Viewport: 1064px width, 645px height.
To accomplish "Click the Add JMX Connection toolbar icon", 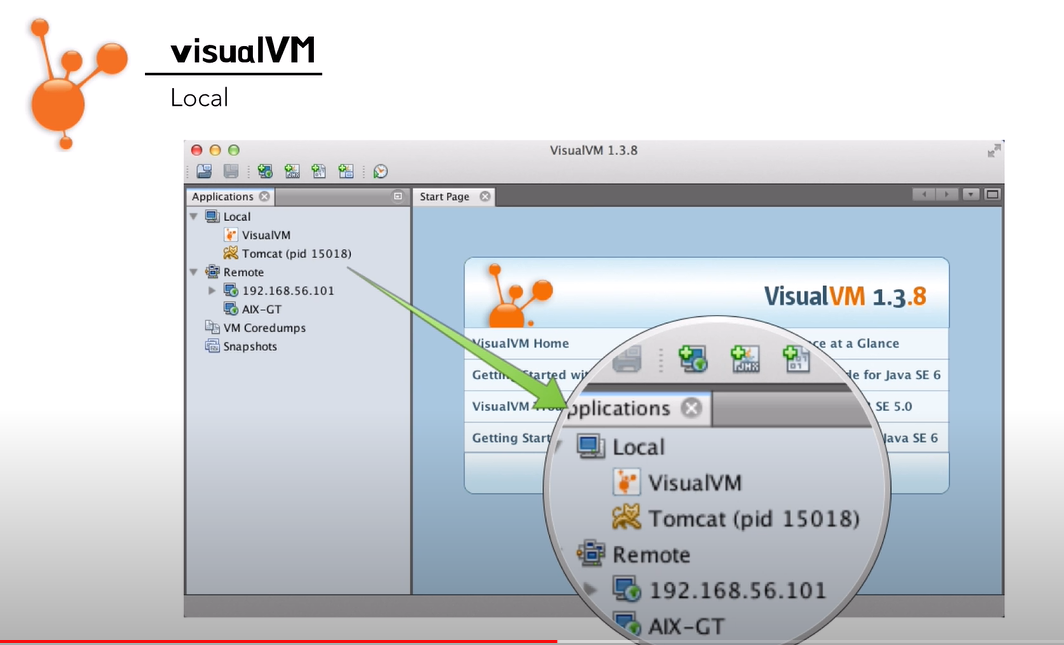I will click(x=292, y=172).
